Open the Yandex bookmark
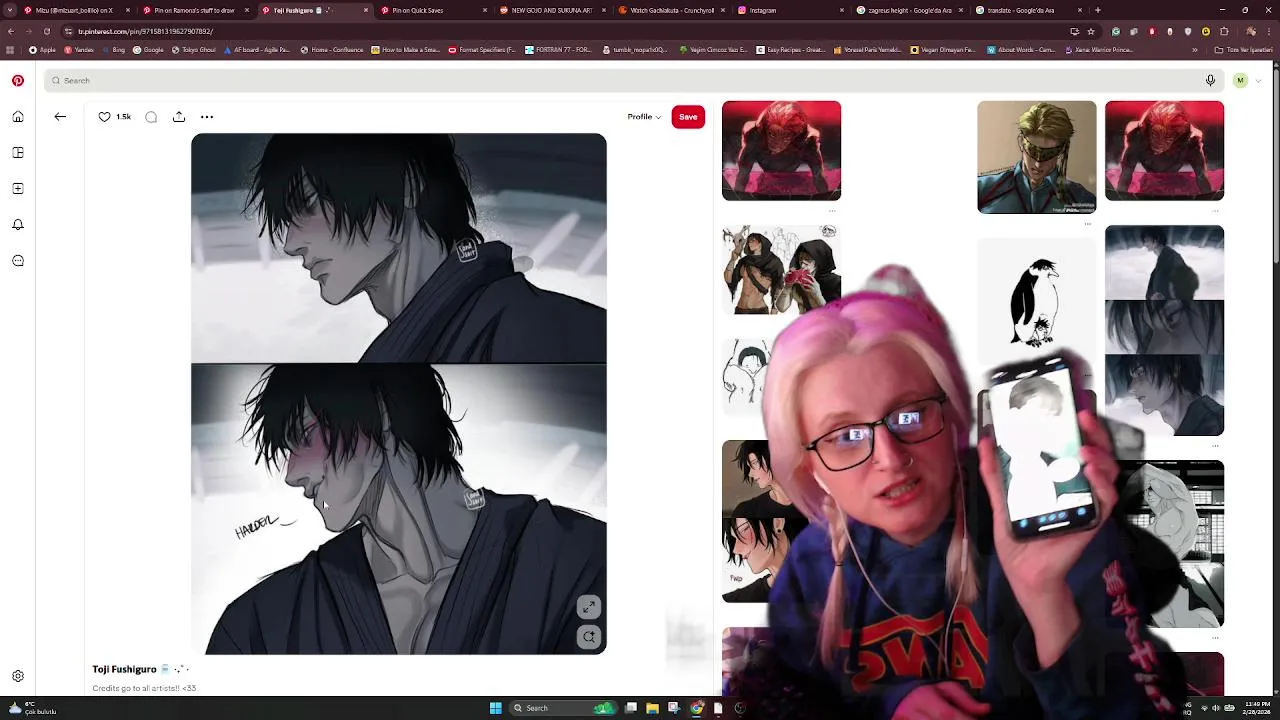 (x=81, y=50)
